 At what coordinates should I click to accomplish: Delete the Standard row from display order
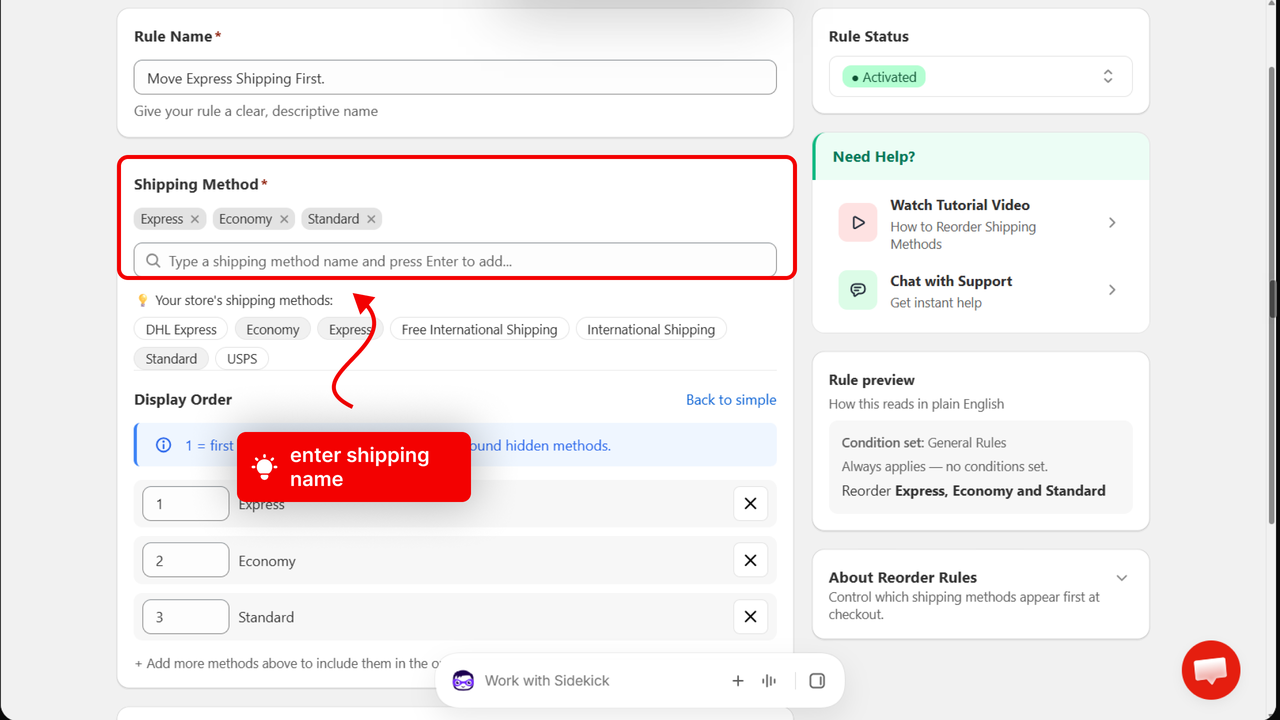[751, 617]
